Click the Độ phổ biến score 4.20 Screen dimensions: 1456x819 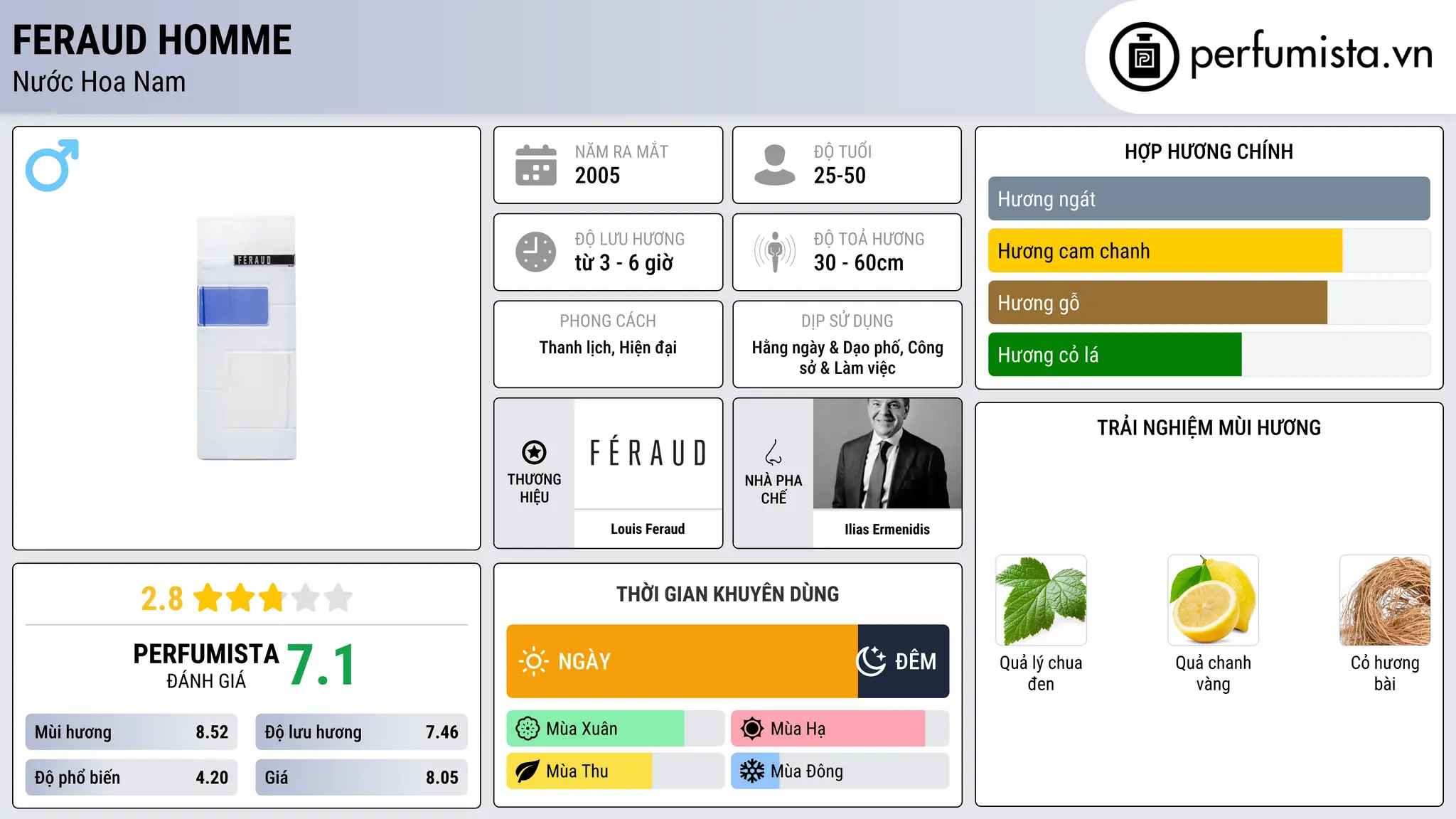(212, 778)
